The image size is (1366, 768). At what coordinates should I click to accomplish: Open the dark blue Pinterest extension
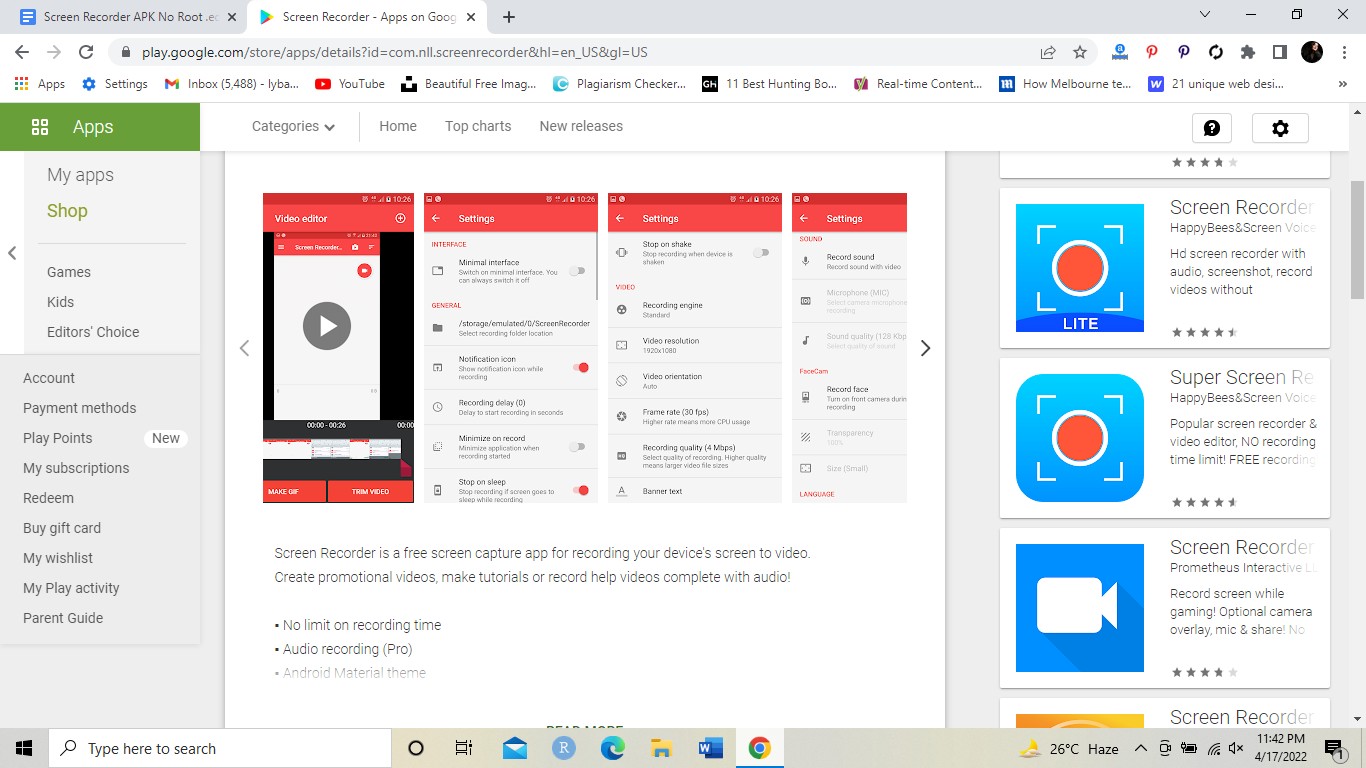point(1184,52)
